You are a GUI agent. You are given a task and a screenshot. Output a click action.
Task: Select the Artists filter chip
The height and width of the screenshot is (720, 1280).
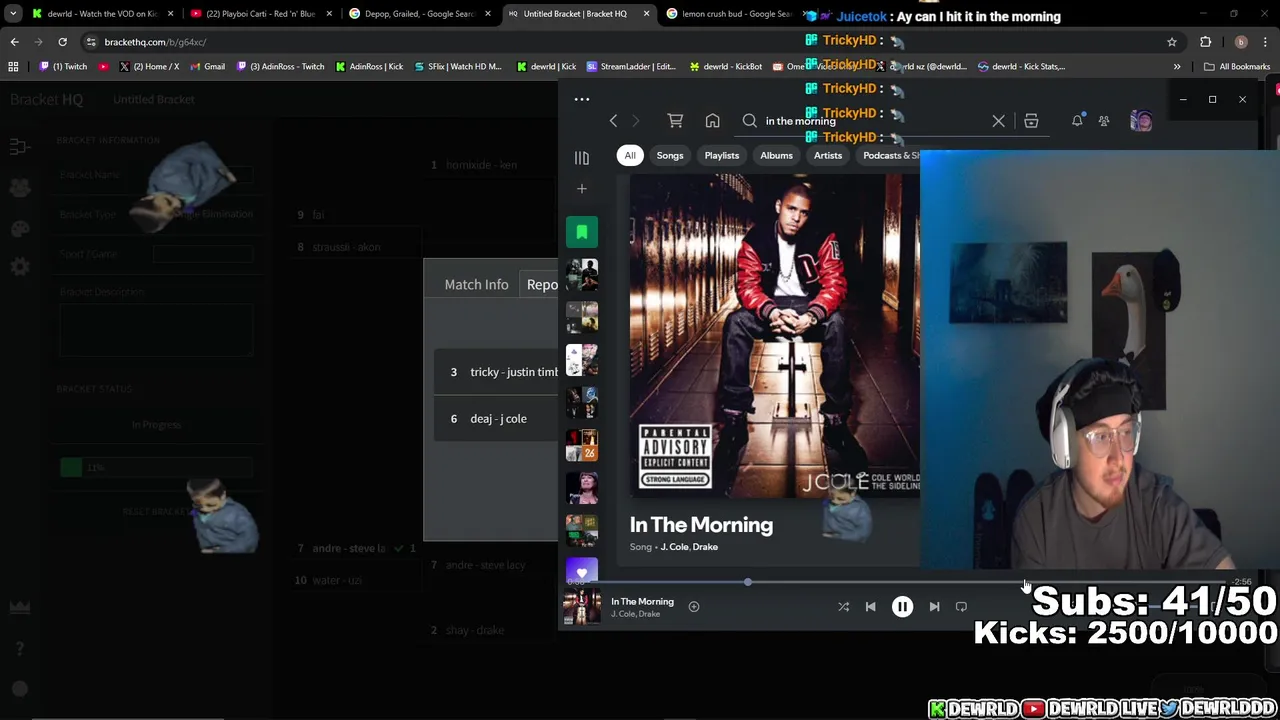click(x=828, y=155)
